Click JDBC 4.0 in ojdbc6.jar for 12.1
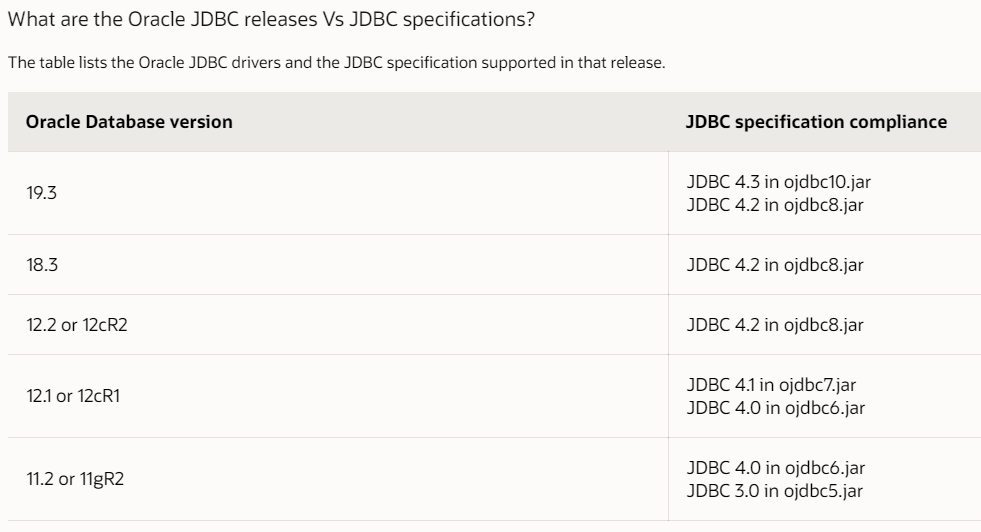Viewport: 981px width, 532px height. point(775,407)
